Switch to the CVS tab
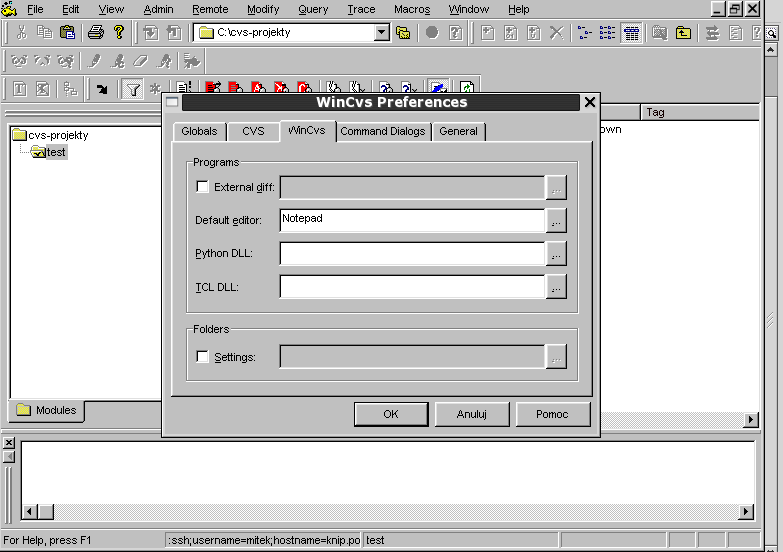 coord(253,131)
